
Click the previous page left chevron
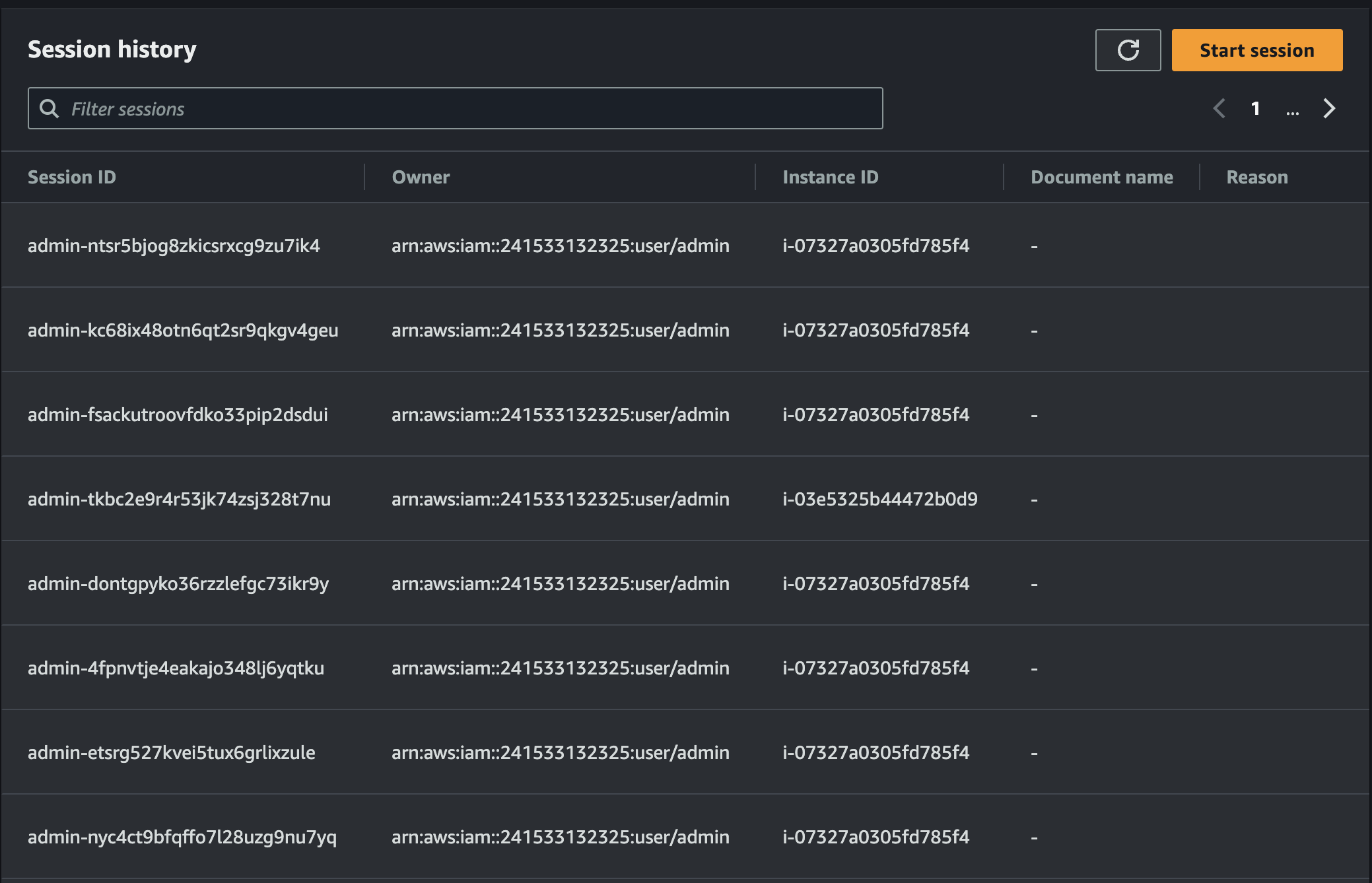[x=1219, y=108]
